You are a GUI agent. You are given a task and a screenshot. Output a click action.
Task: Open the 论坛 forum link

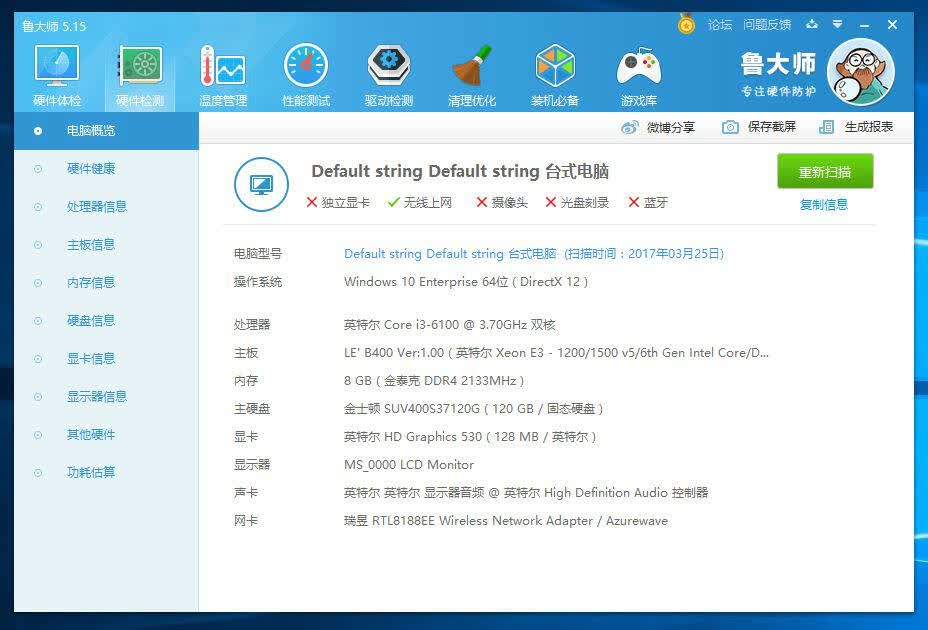tap(720, 25)
